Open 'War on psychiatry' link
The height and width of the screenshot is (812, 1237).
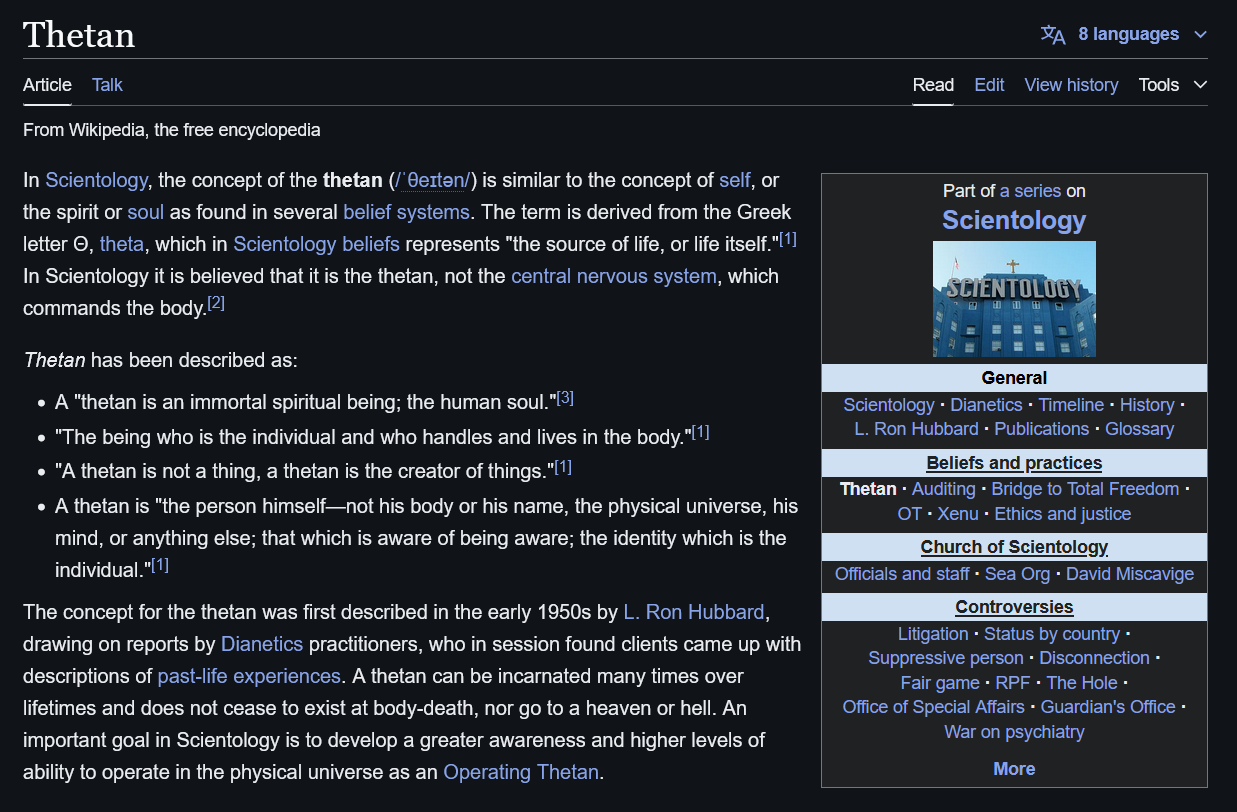[1014, 732]
